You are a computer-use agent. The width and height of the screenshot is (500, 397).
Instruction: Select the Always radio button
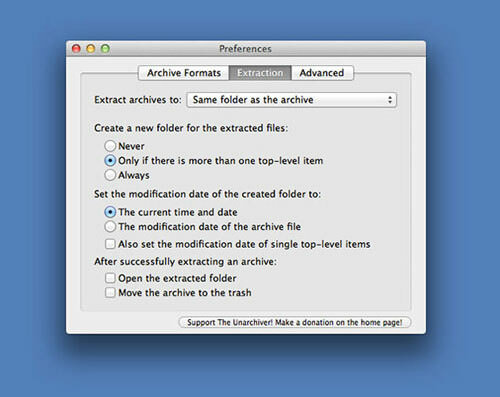click(x=110, y=175)
